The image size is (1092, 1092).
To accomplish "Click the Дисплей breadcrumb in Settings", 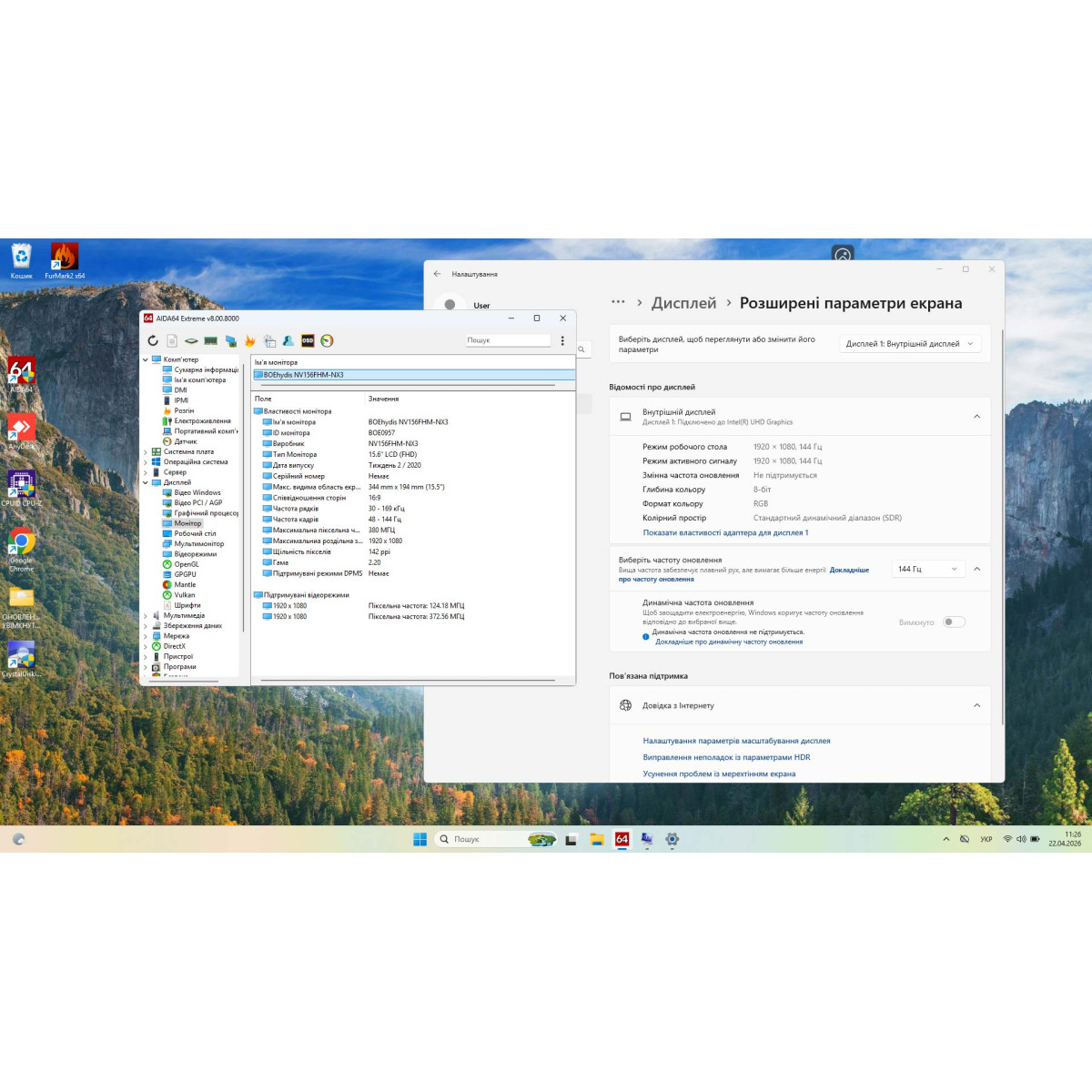I will (683, 303).
